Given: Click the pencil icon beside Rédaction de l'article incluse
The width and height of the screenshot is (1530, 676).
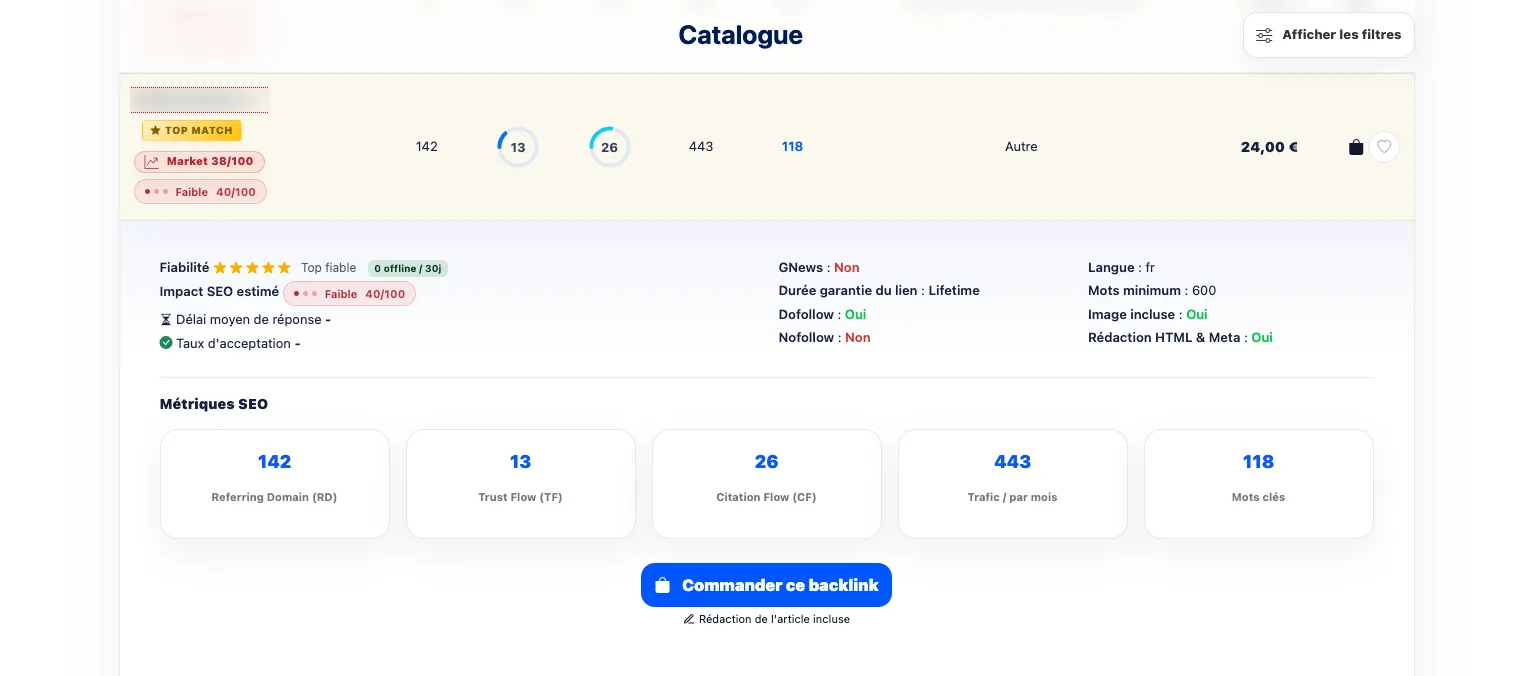Looking at the screenshot, I should (688, 619).
